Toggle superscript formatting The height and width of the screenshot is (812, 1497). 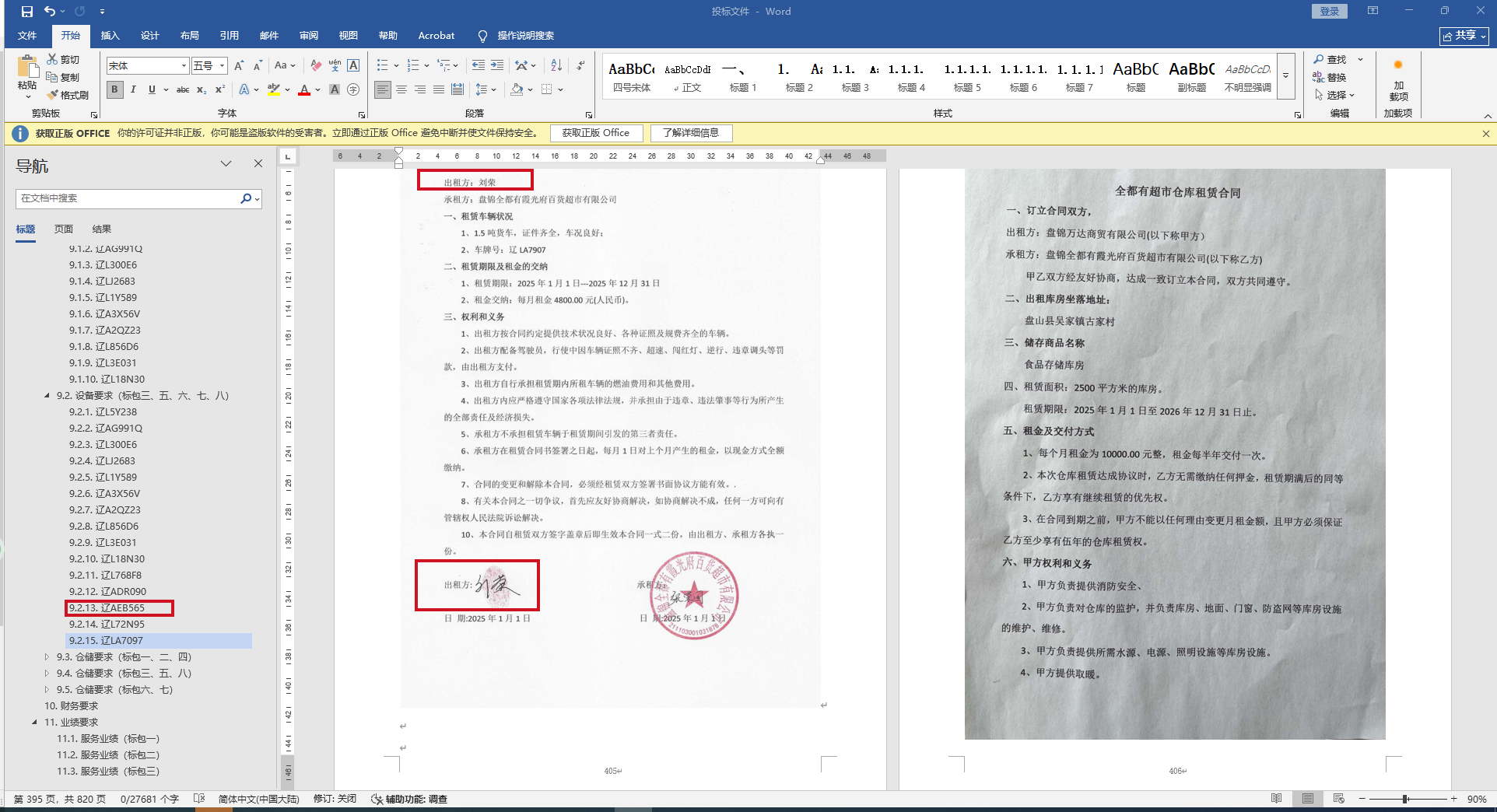click(x=220, y=89)
